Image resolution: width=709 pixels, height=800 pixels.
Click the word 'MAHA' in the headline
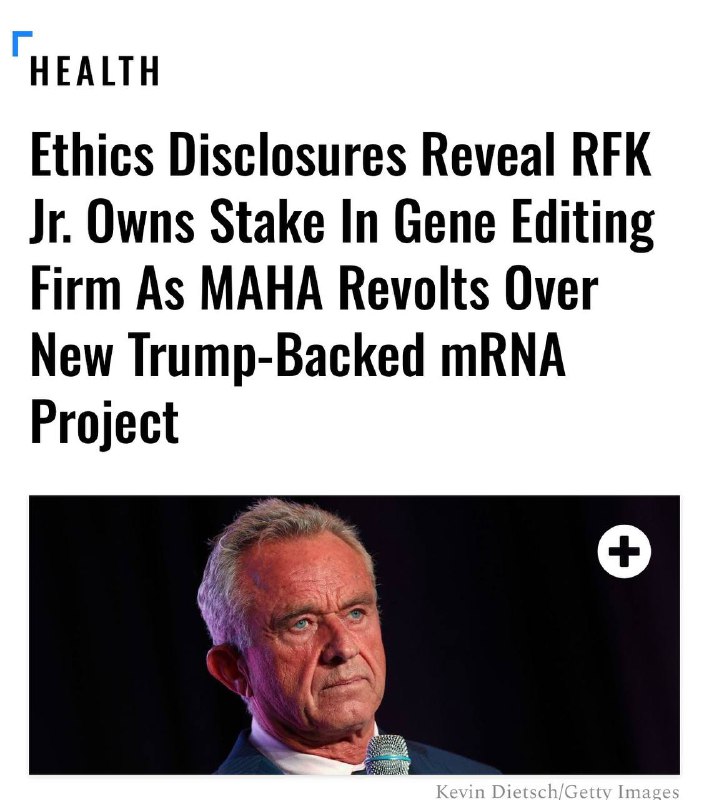click(x=262, y=289)
